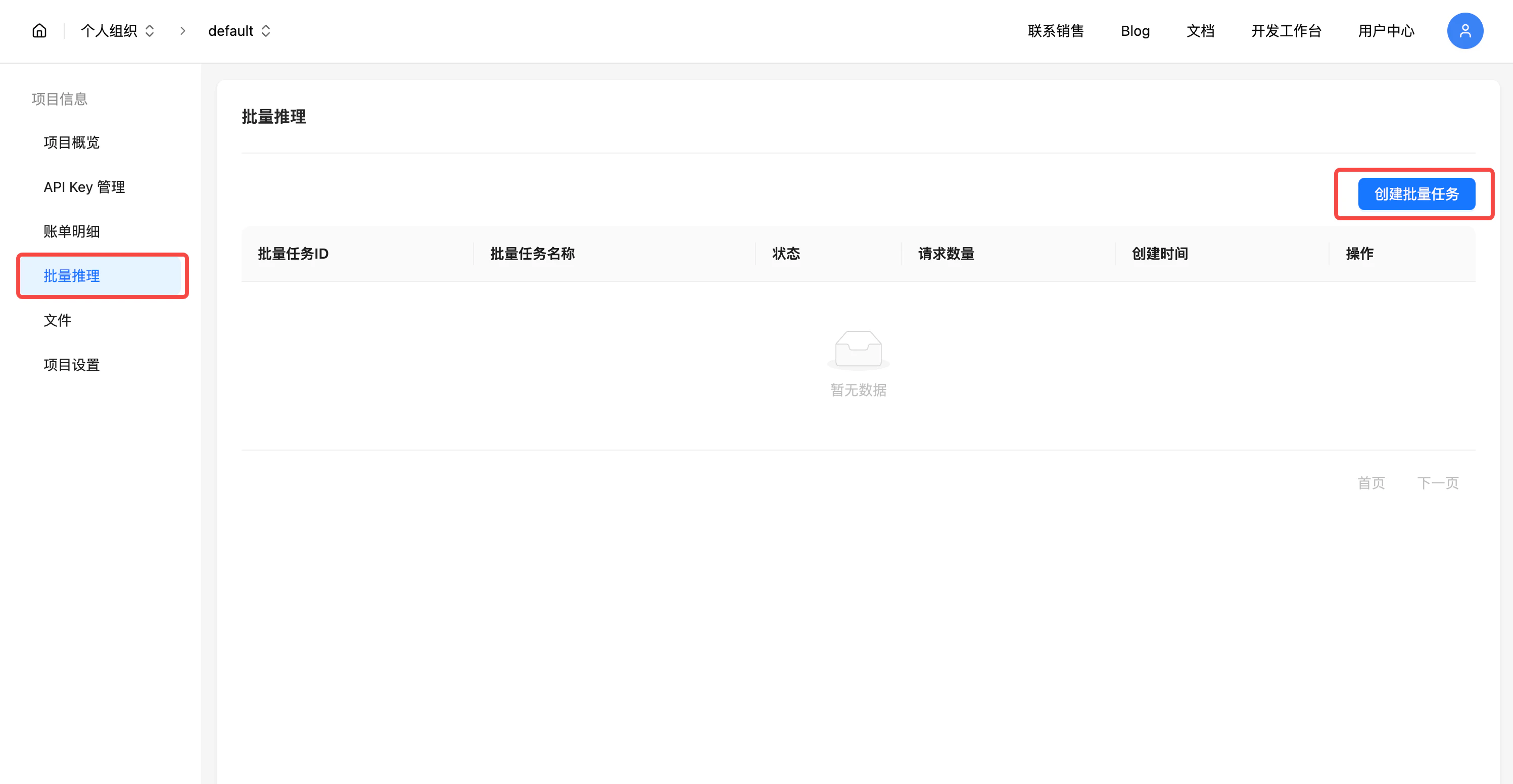Select 批量推理 in the sidebar
This screenshot has height=784, width=1513.
(72, 276)
